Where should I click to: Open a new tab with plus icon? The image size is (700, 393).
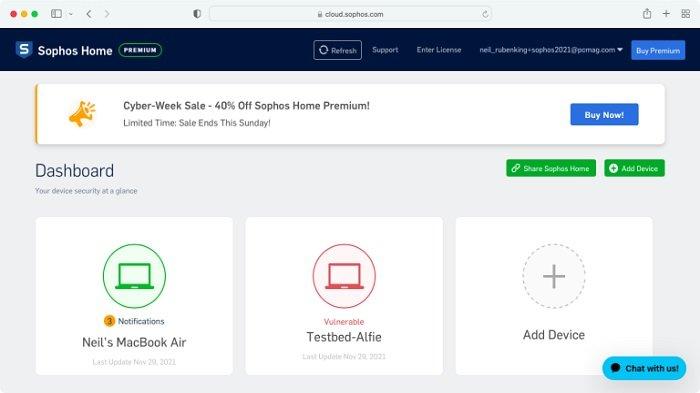tap(666, 14)
